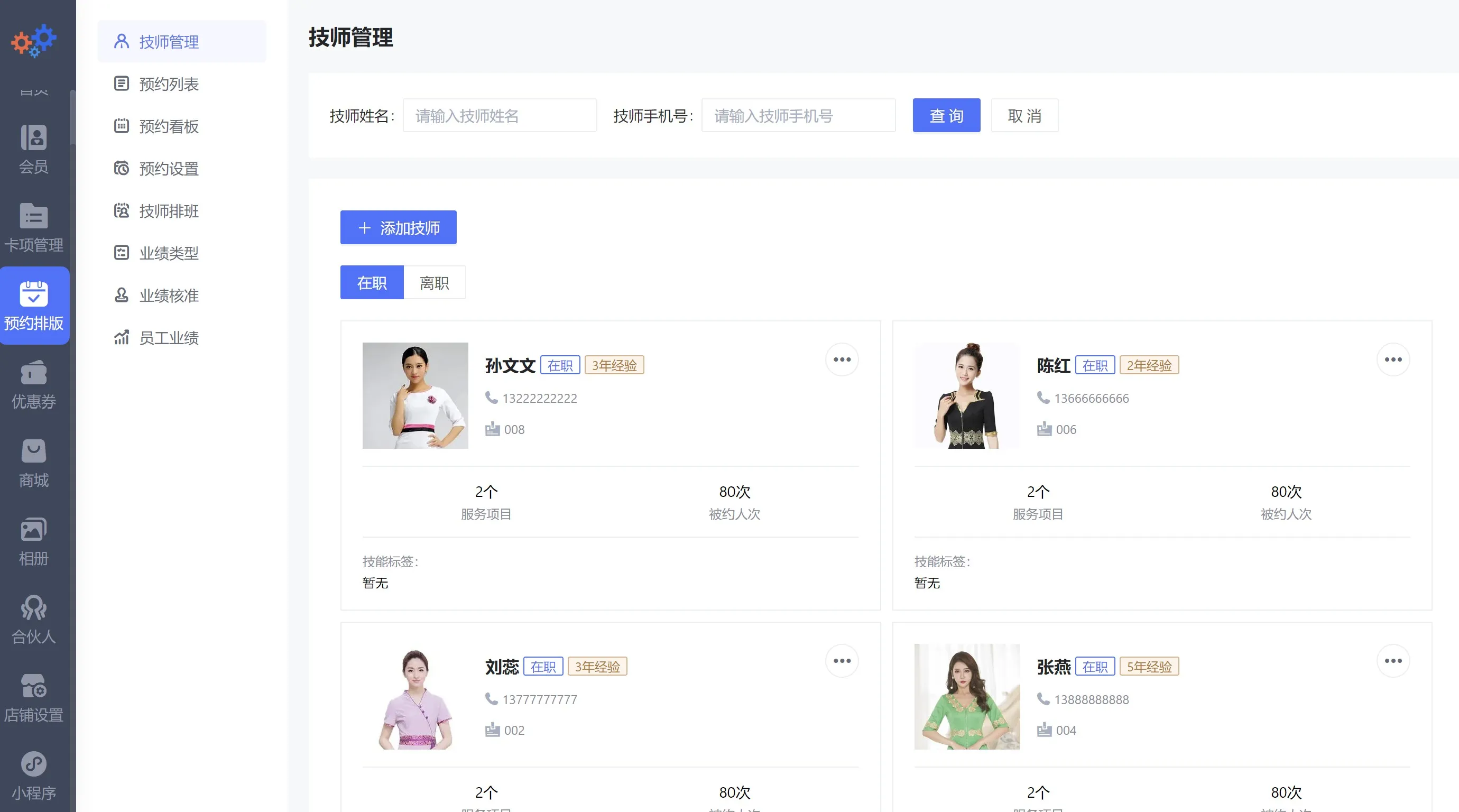Click the 预约列表 list icon
The height and width of the screenshot is (812, 1459).
point(121,84)
